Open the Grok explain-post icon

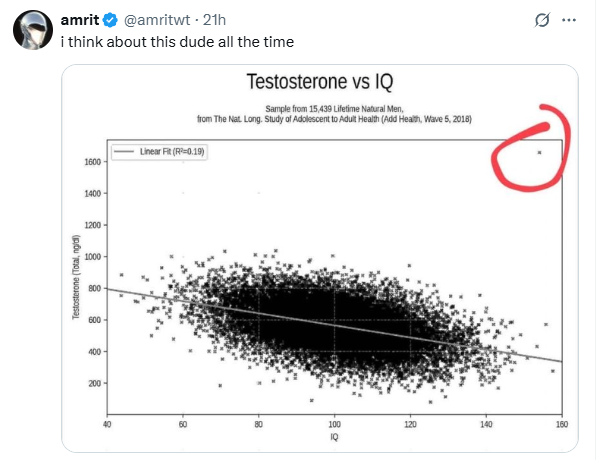point(542,20)
